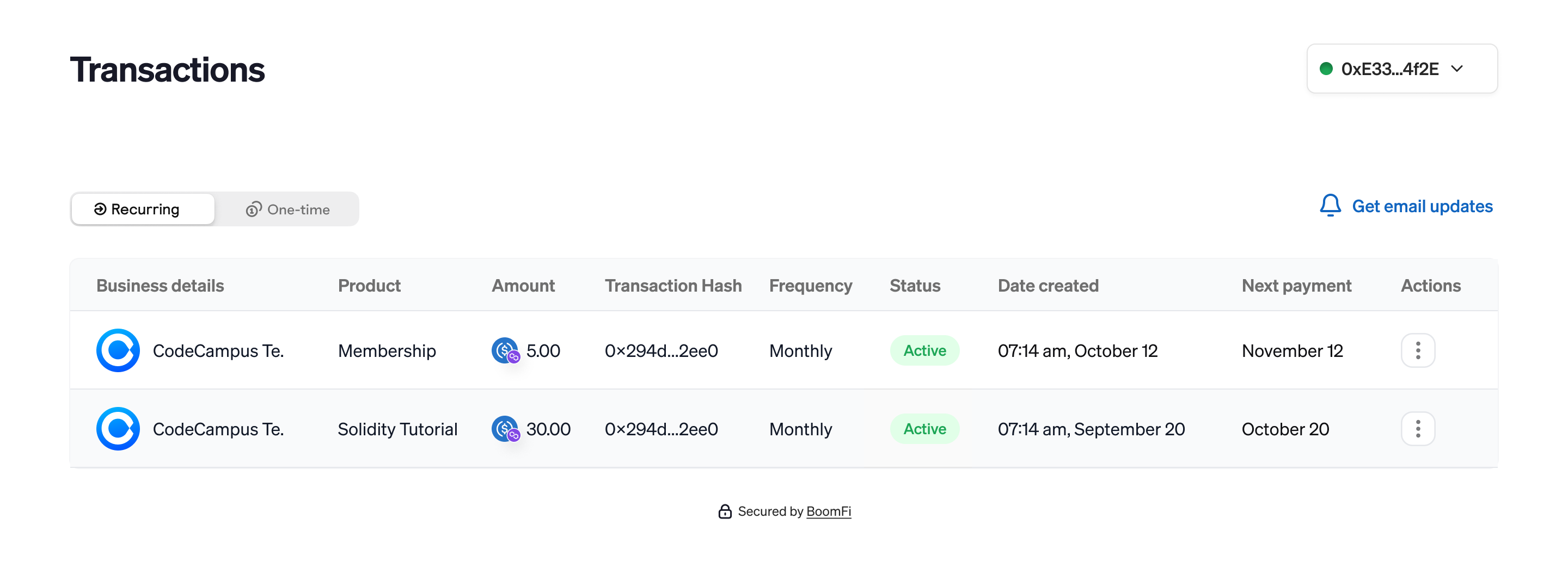Click the Get email updates link
The width and height of the screenshot is (1568, 580).
click(x=1422, y=206)
